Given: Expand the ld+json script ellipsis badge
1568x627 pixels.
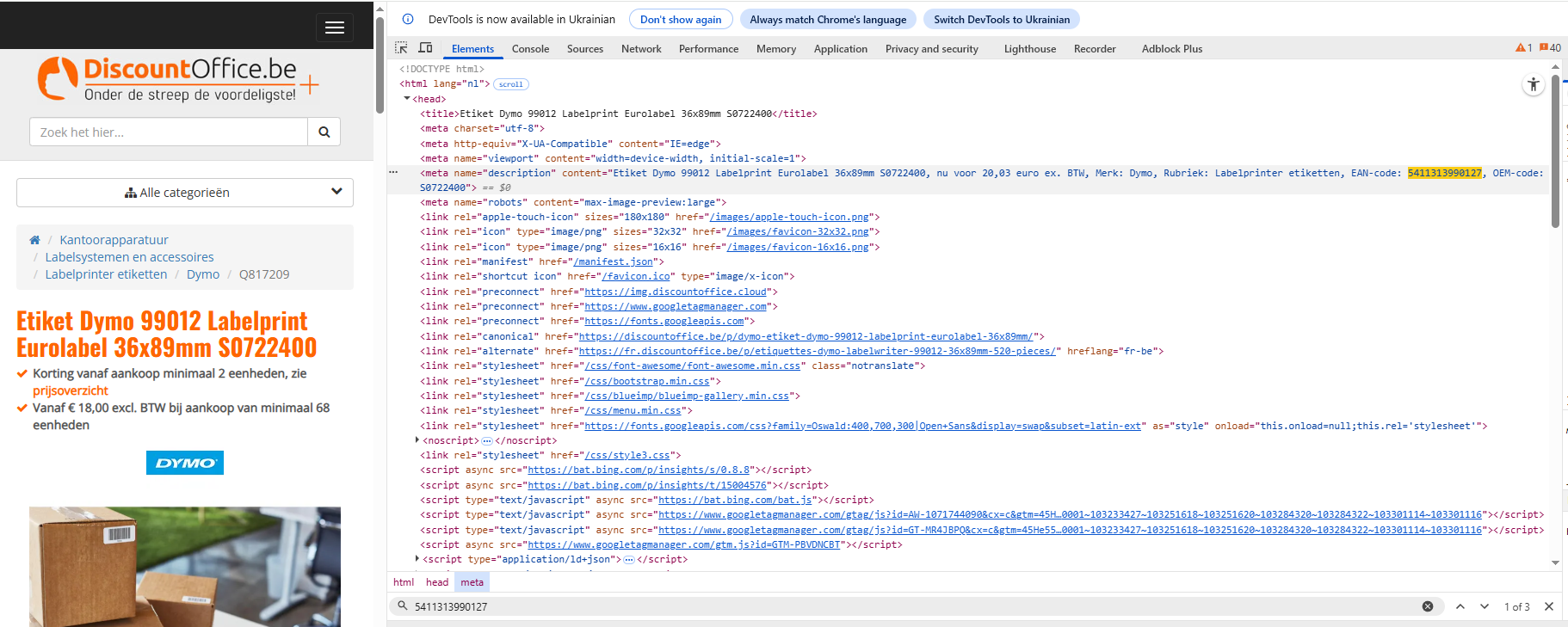Looking at the screenshot, I should point(629,559).
